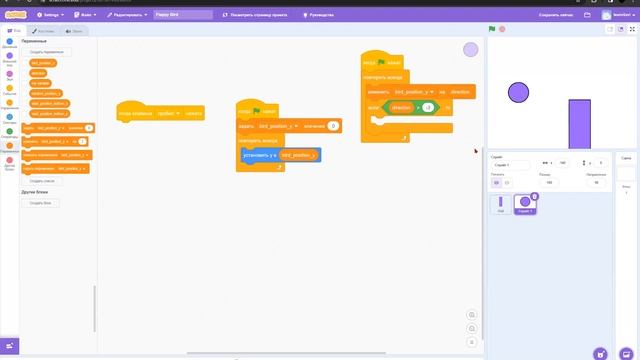Viewport: 640px width, 360px height.
Task: Hide the sprite from stage
Action: click(x=507, y=183)
